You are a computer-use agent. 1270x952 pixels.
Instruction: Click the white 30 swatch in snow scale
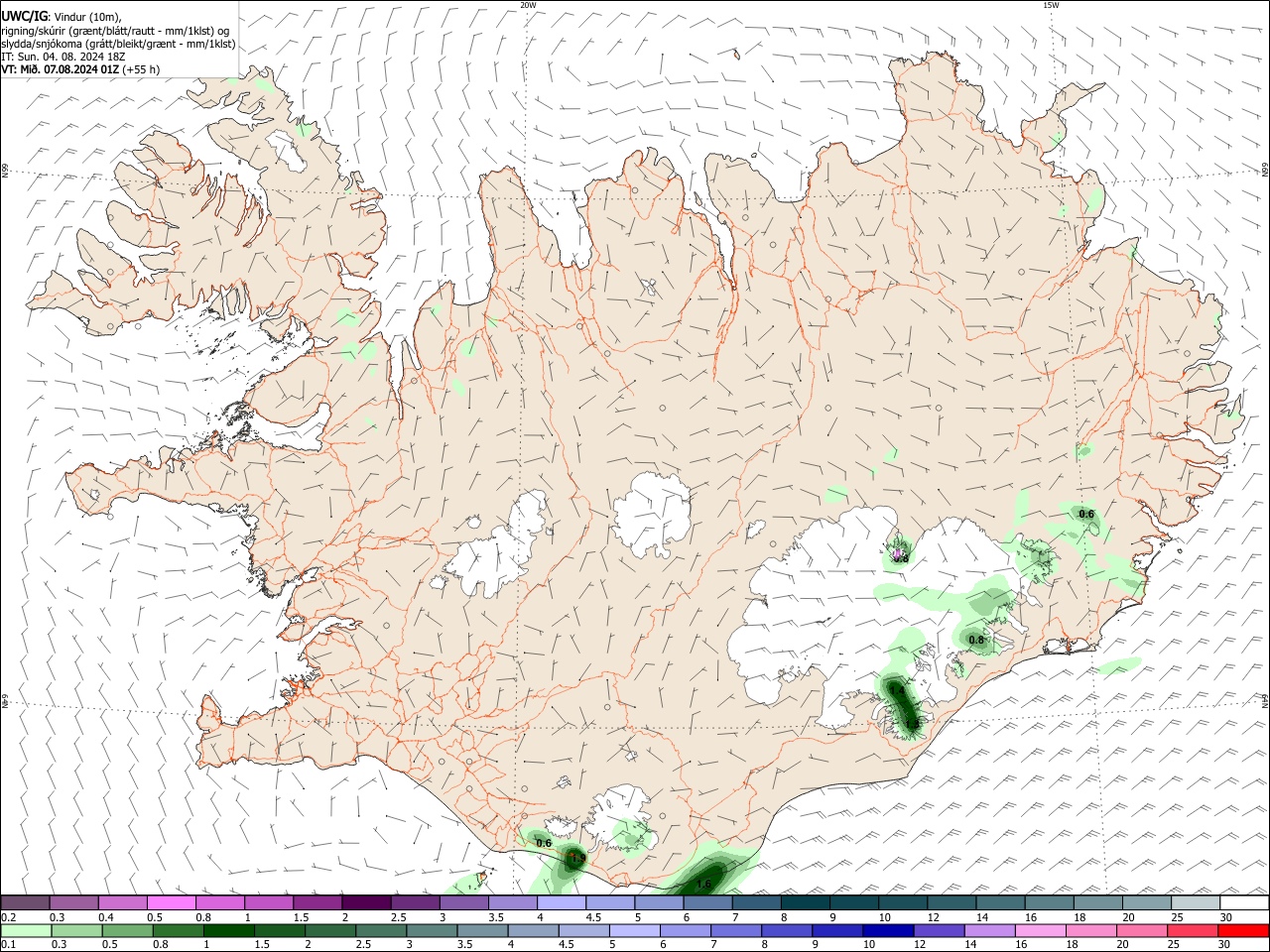[x=1244, y=903]
